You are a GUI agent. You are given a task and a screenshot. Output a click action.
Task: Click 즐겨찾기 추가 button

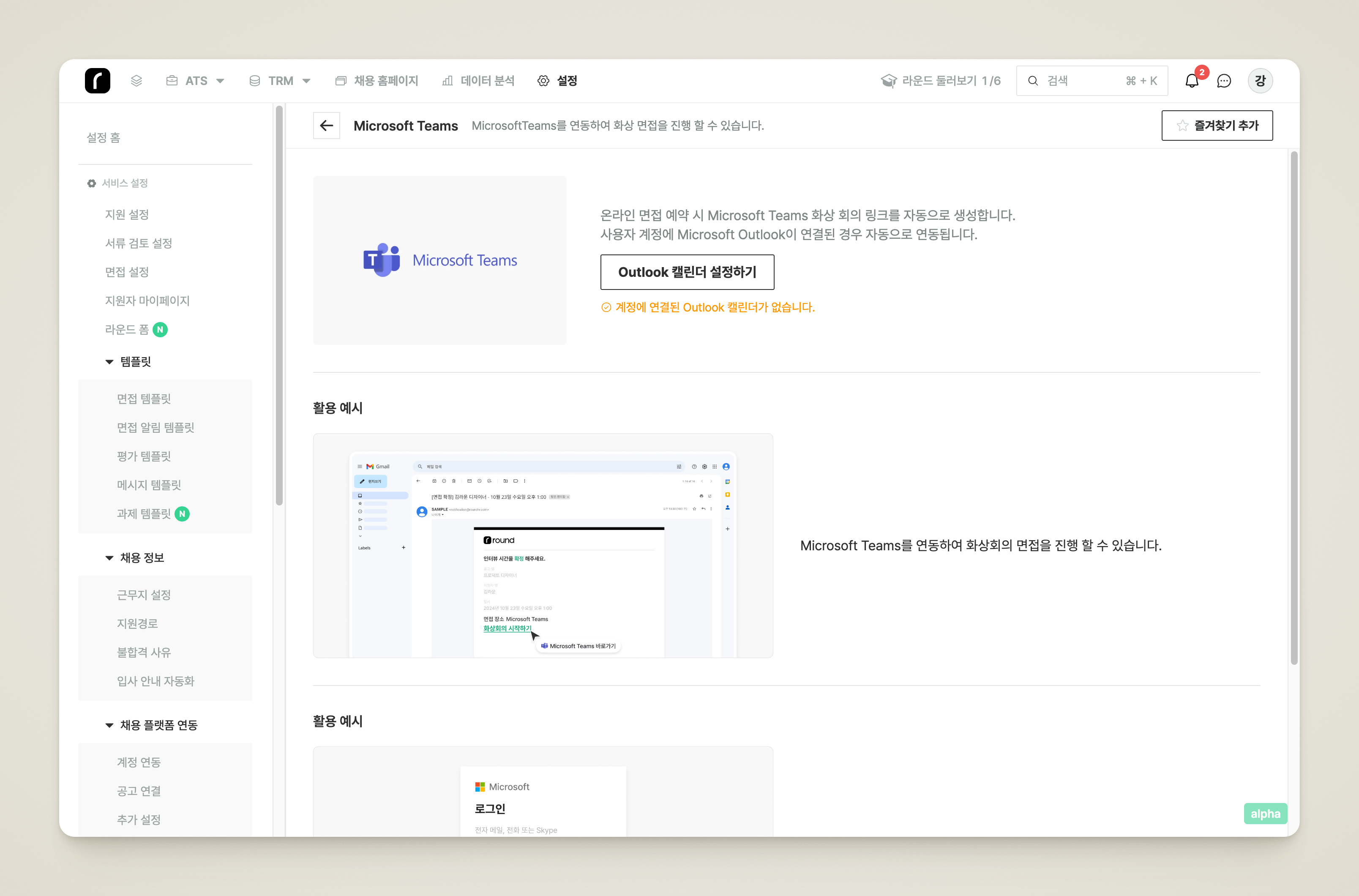point(1217,125)
